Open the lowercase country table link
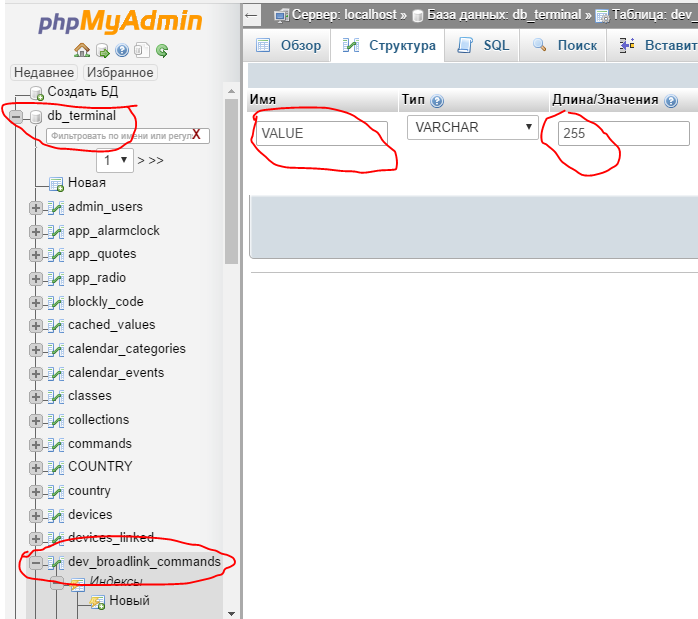 tap(89, 491)
